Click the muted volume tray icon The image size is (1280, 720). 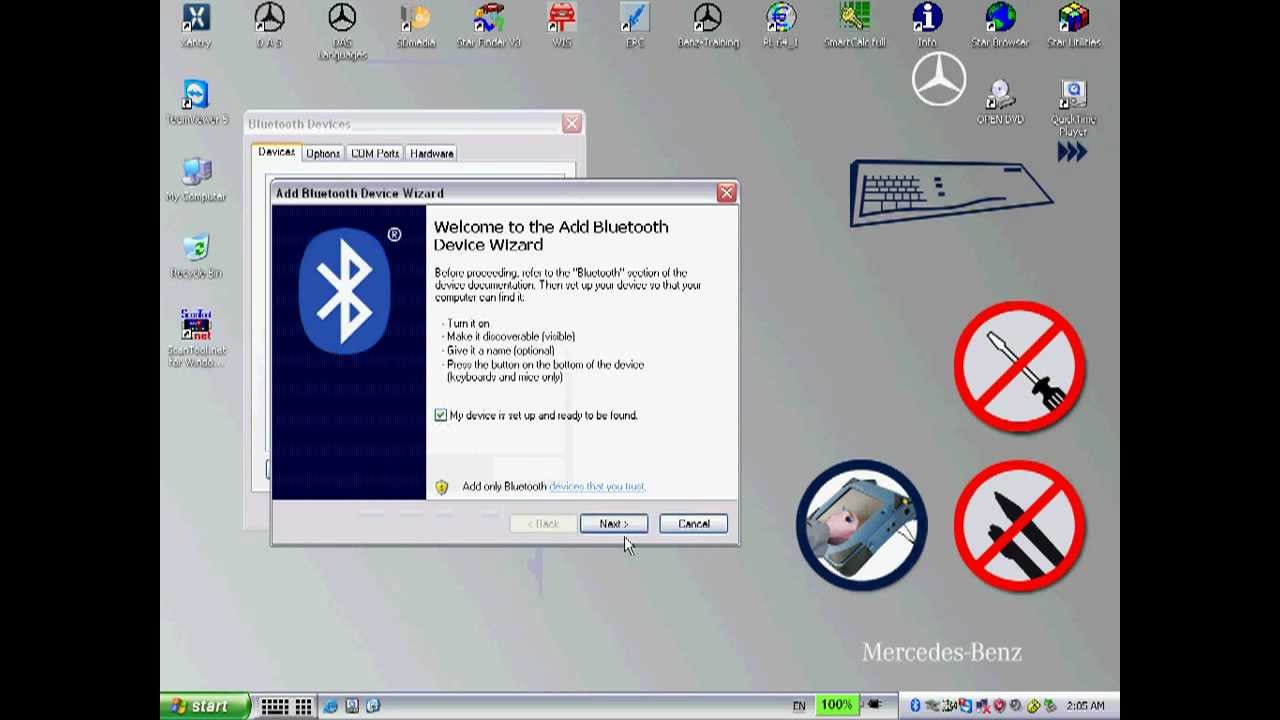pos(984,706)
